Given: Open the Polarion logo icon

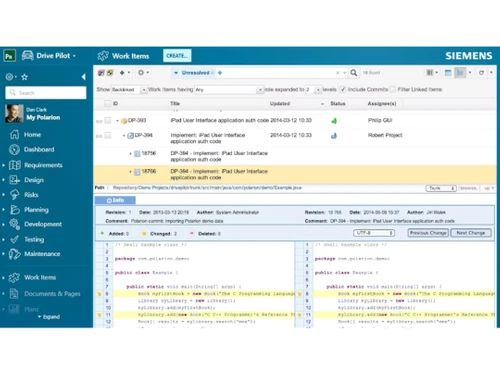Looking at the screenshot, I should point(9,56).
